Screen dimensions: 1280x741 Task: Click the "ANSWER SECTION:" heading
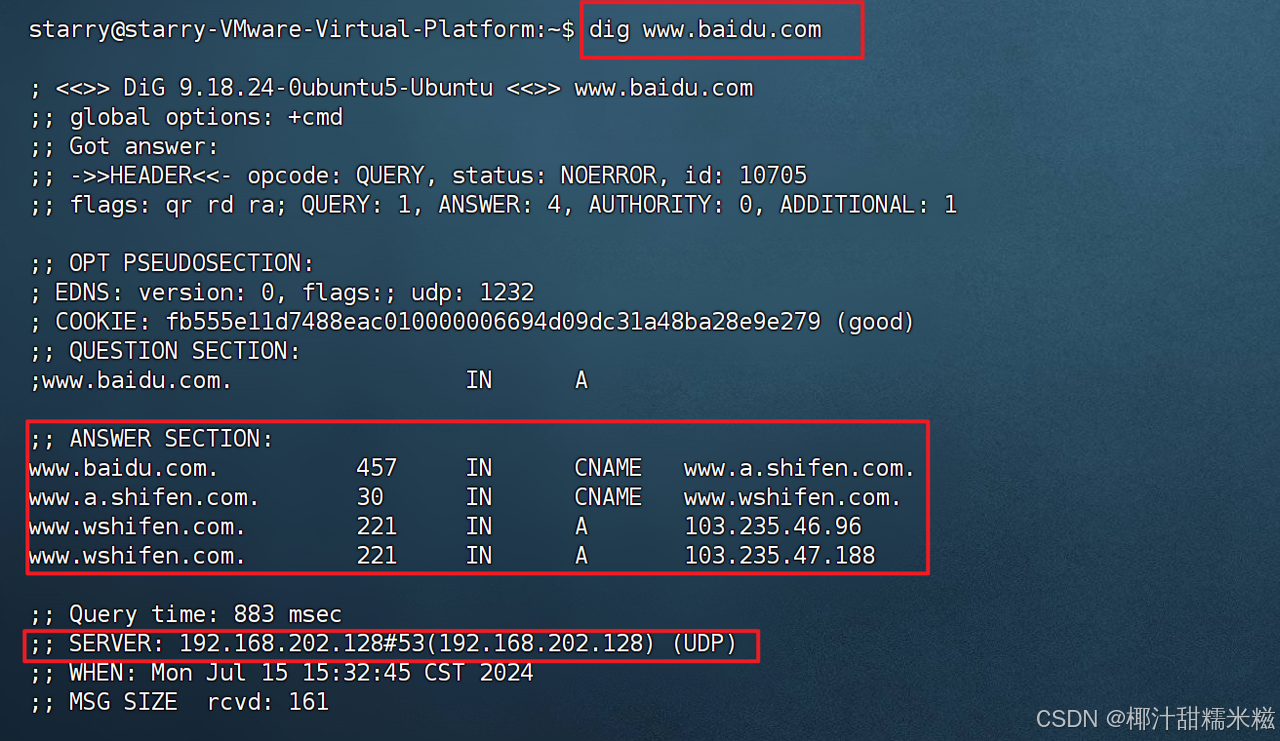coord(151,439)
